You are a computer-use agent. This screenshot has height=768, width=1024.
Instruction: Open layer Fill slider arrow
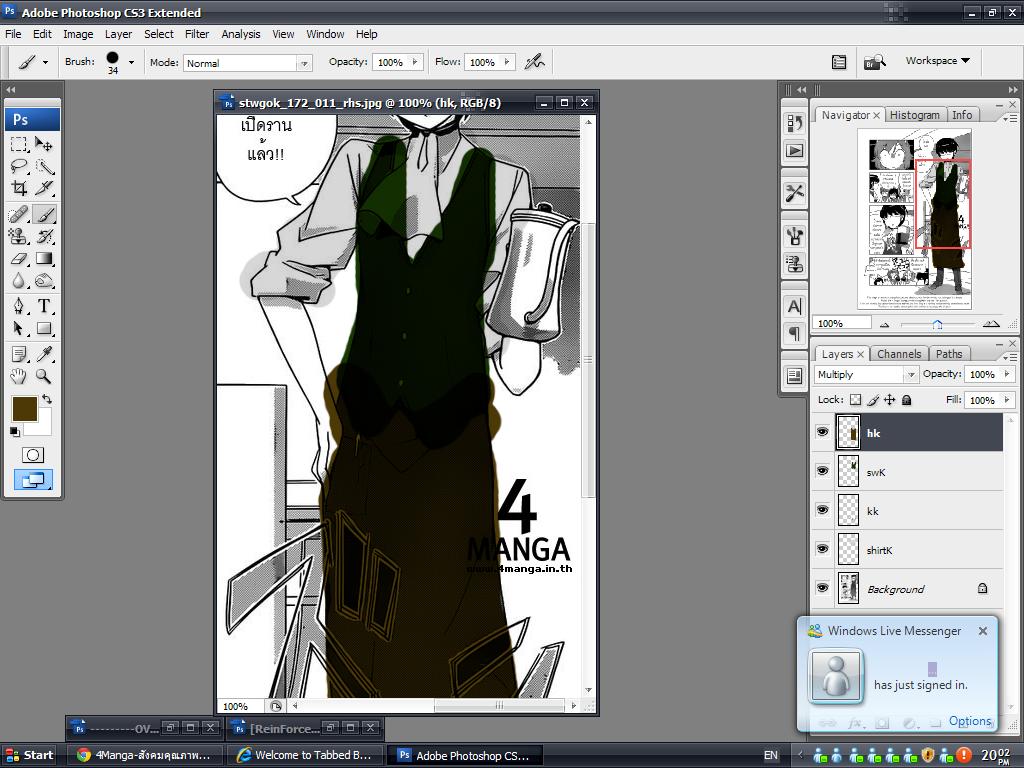coord(1006,400)
